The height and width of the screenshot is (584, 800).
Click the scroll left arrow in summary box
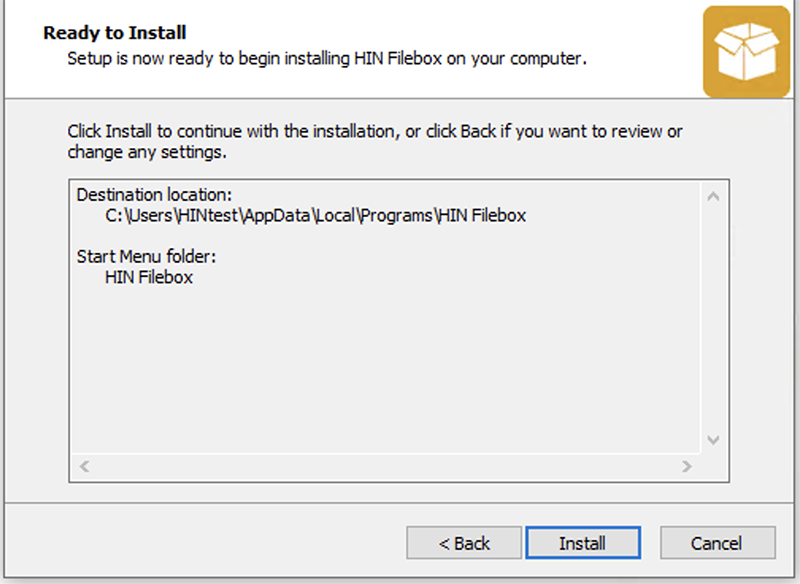(85, 466)
